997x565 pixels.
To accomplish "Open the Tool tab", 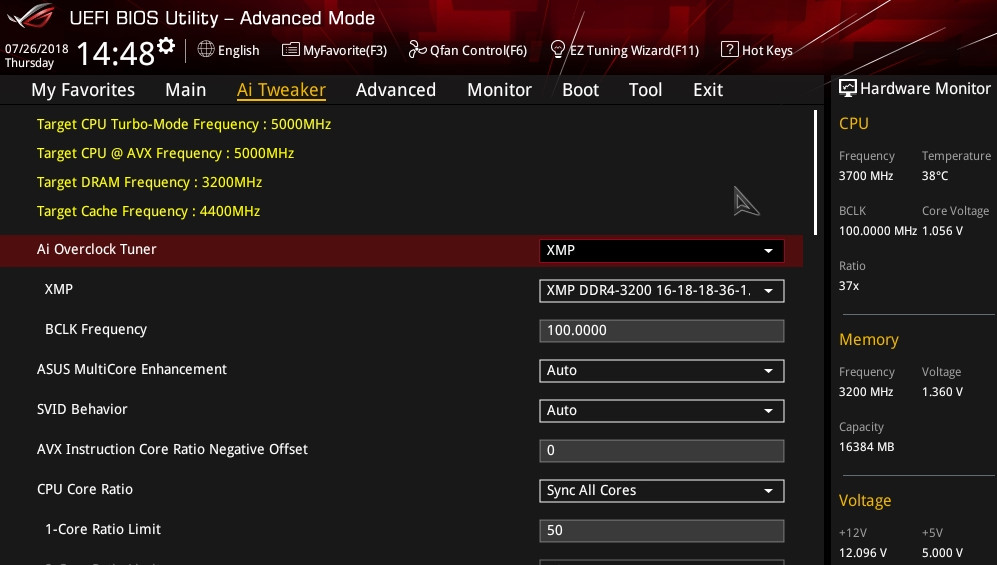I will pos(645,90).
